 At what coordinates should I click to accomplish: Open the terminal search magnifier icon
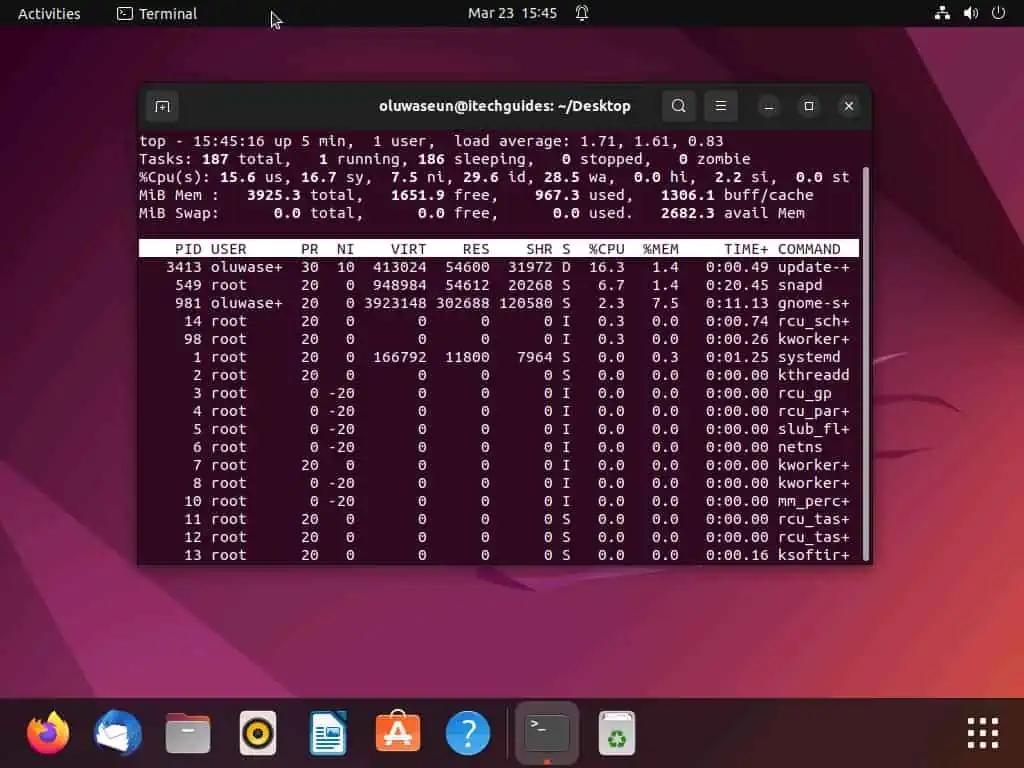tap(679, 106)
